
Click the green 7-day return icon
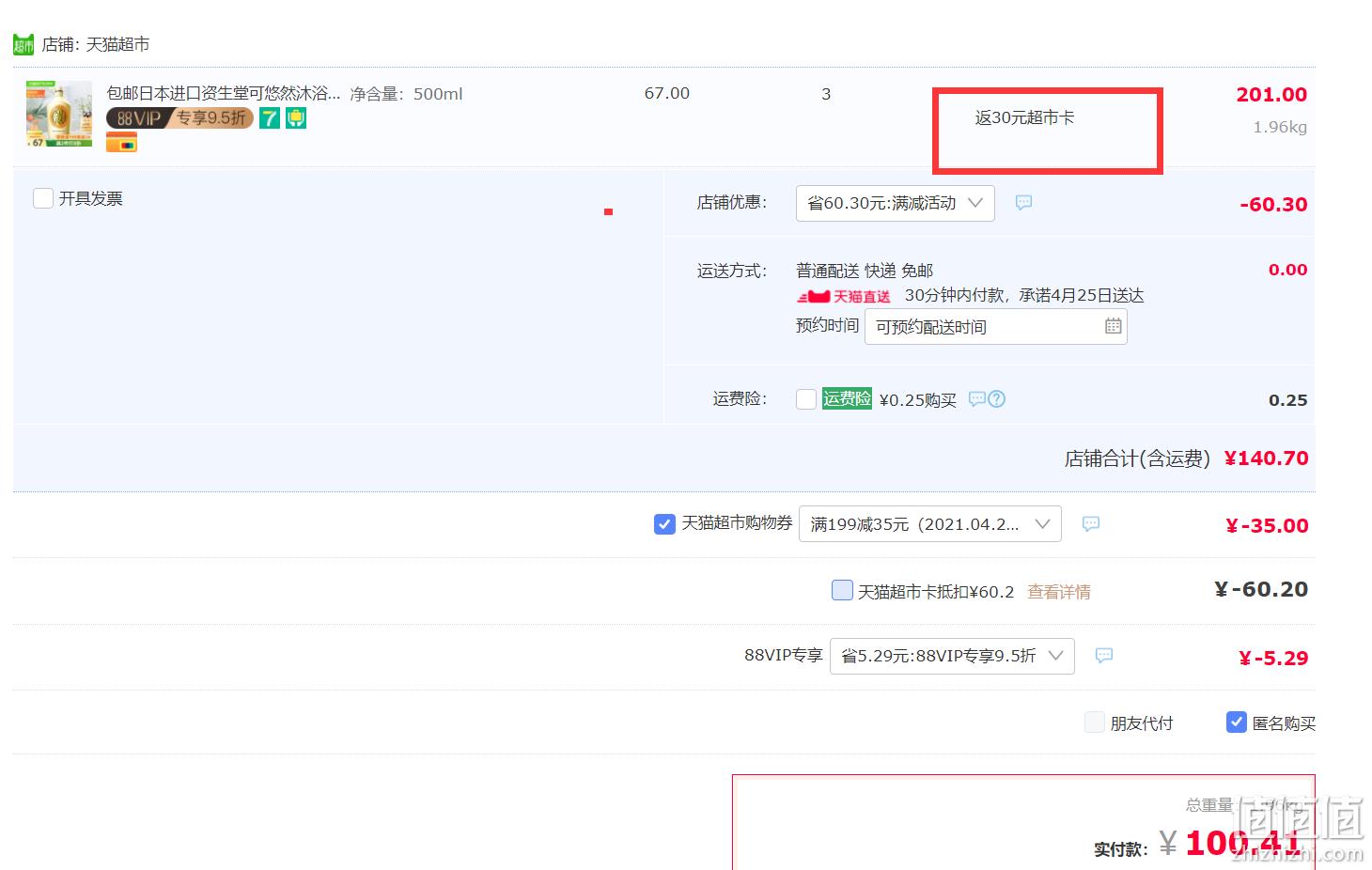(x=270, y=118)
